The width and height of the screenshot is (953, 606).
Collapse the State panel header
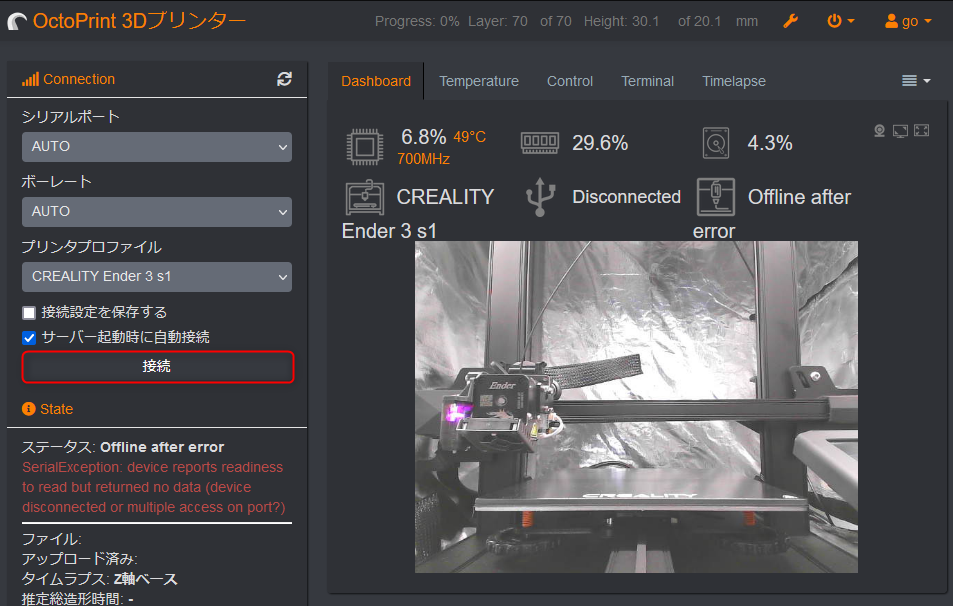pos(57,409)
